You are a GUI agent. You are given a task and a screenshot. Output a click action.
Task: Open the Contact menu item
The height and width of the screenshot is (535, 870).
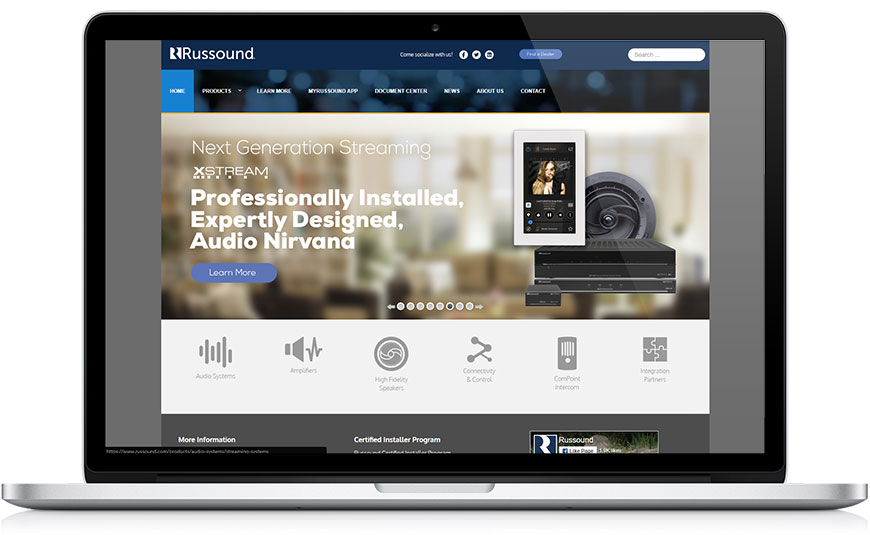click(x=533, y=91)
